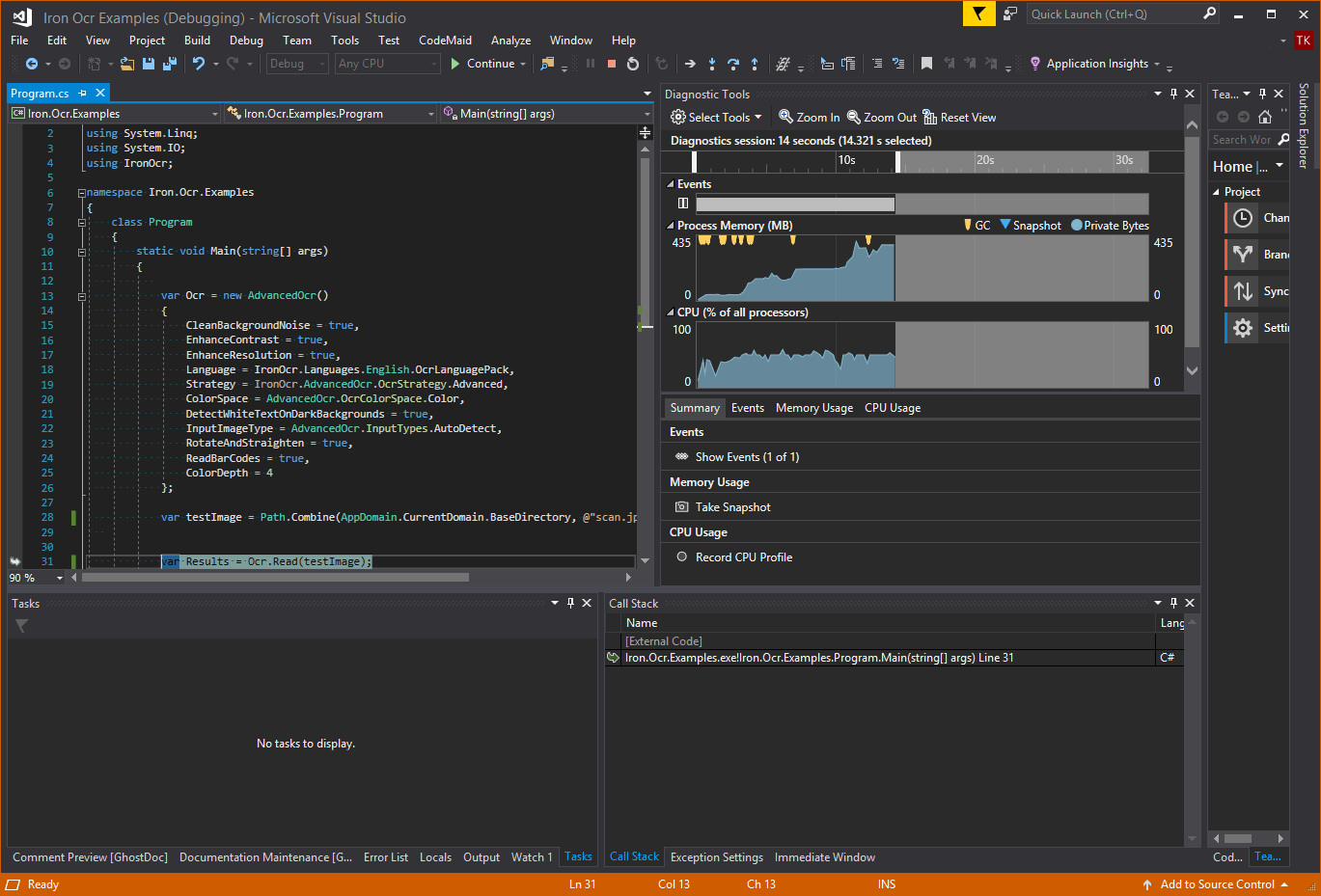Unpin the Call Stack panel
Screen dimensions: 1321x896
click(1173, 602)
